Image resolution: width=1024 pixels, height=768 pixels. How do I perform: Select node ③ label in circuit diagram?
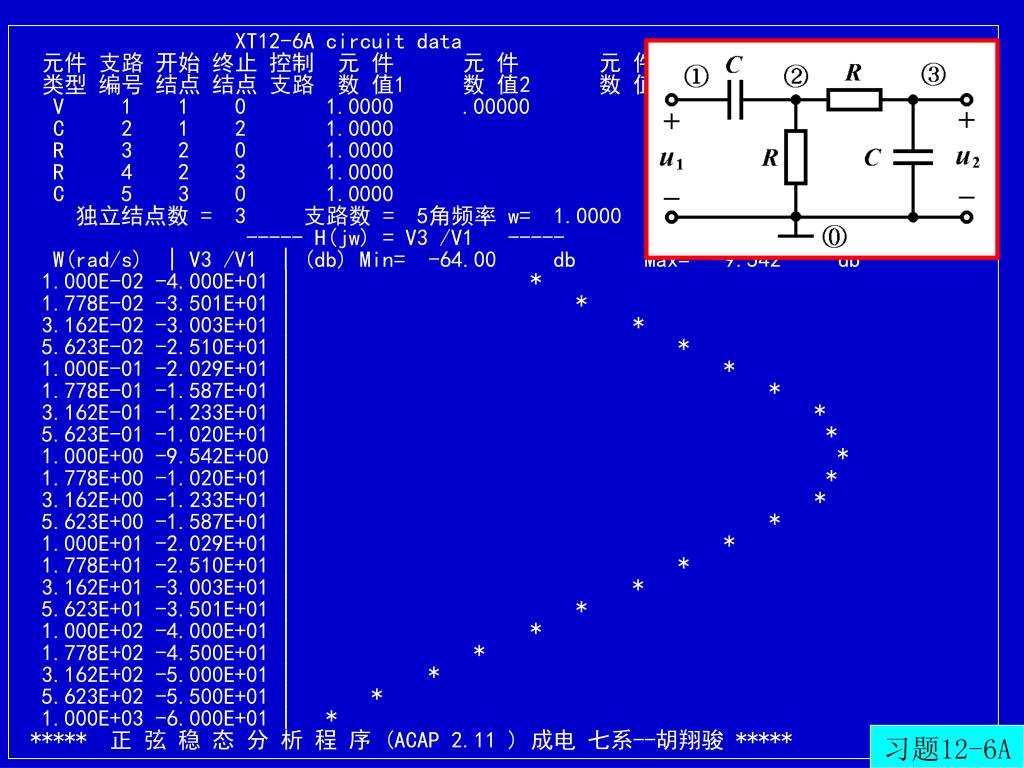(933, 74)
